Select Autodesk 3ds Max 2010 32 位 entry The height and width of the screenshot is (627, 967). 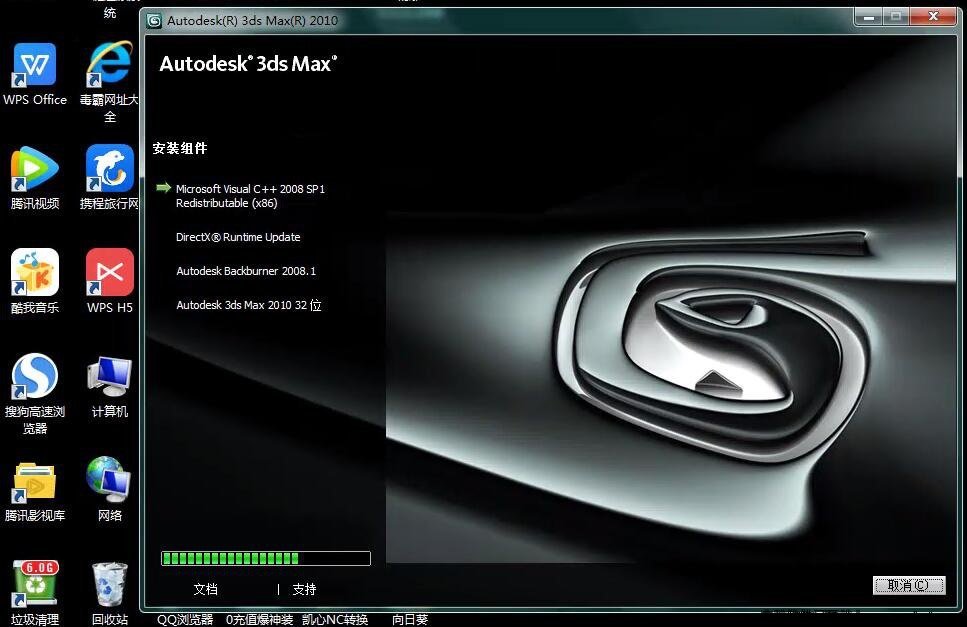[x=249, y=305]
